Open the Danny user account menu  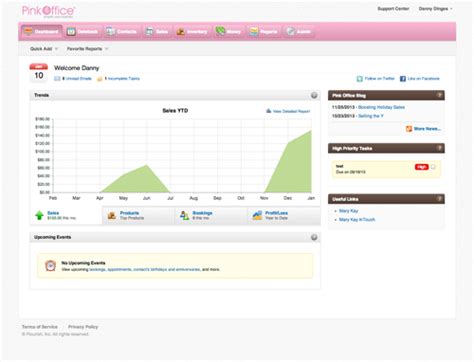pyautogui.click(x=435, y=9)
